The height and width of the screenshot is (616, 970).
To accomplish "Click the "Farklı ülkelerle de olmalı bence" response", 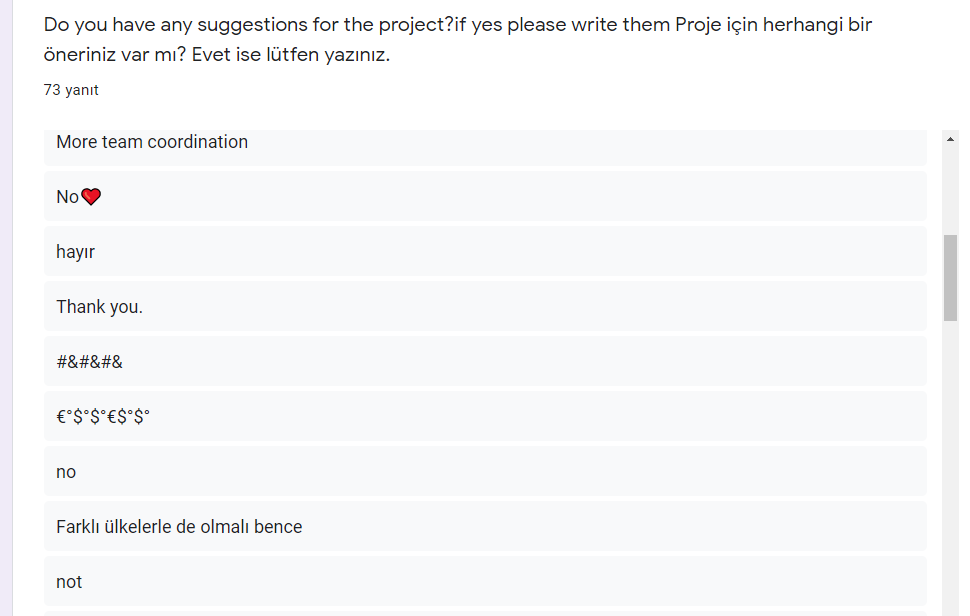I will coord(179,527).
